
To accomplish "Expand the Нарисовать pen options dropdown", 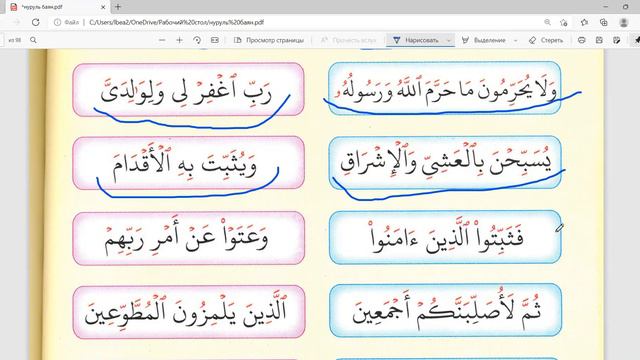I will [449, 40].
